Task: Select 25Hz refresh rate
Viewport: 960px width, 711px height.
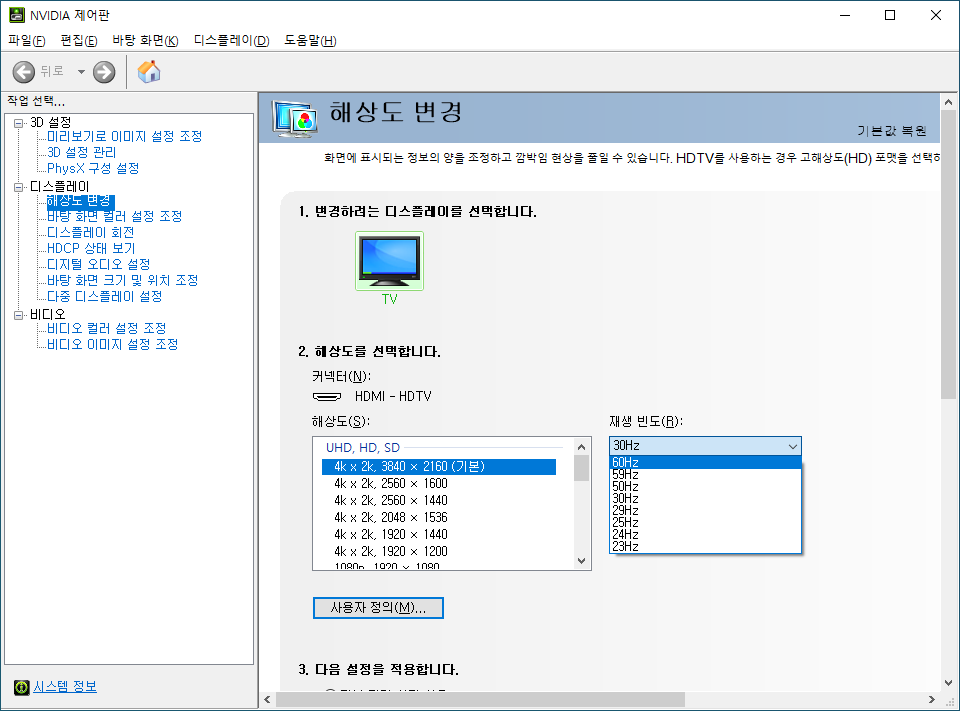Action: (705, 522)
